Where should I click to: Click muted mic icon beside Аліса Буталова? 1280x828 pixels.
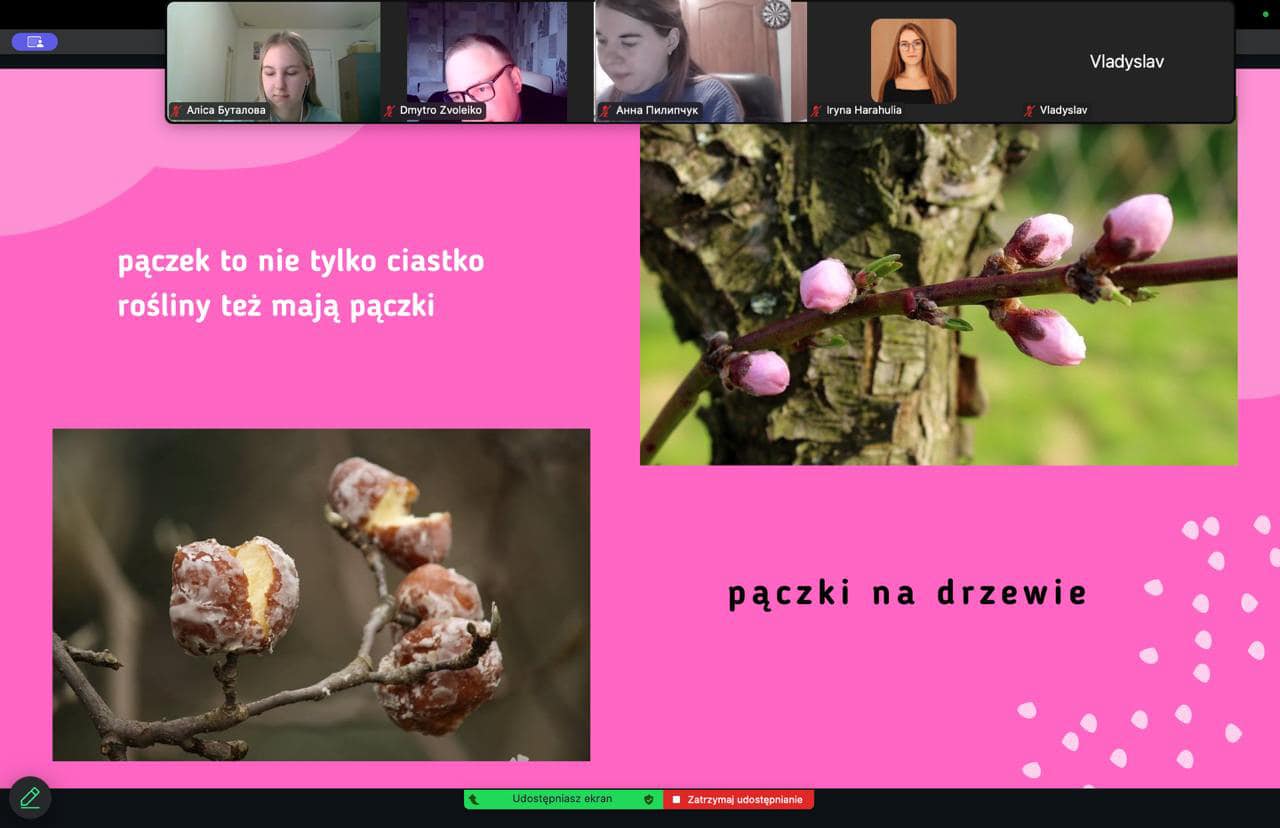coord(177,110)
